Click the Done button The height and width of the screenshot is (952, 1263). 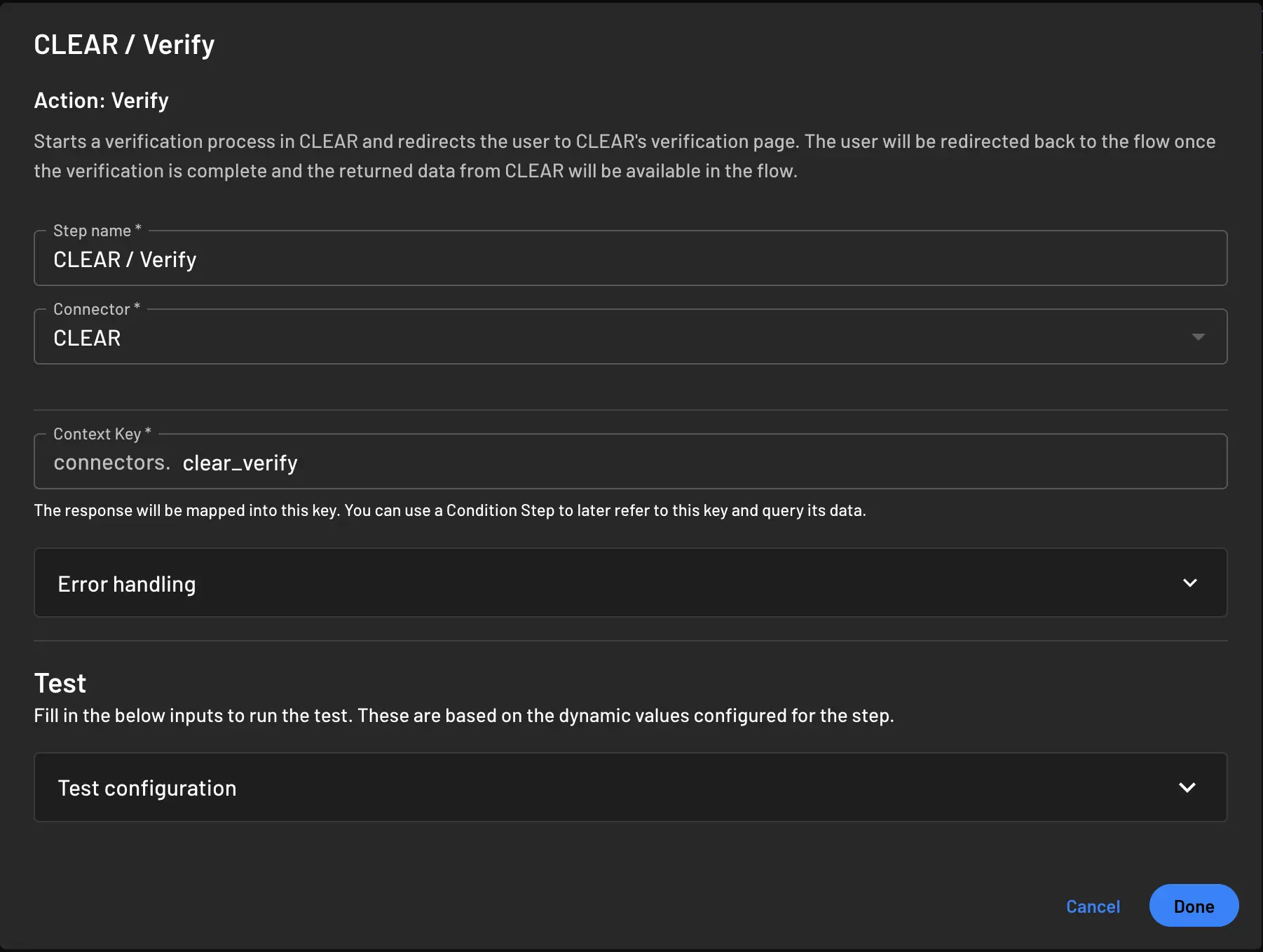(1194, 906)
